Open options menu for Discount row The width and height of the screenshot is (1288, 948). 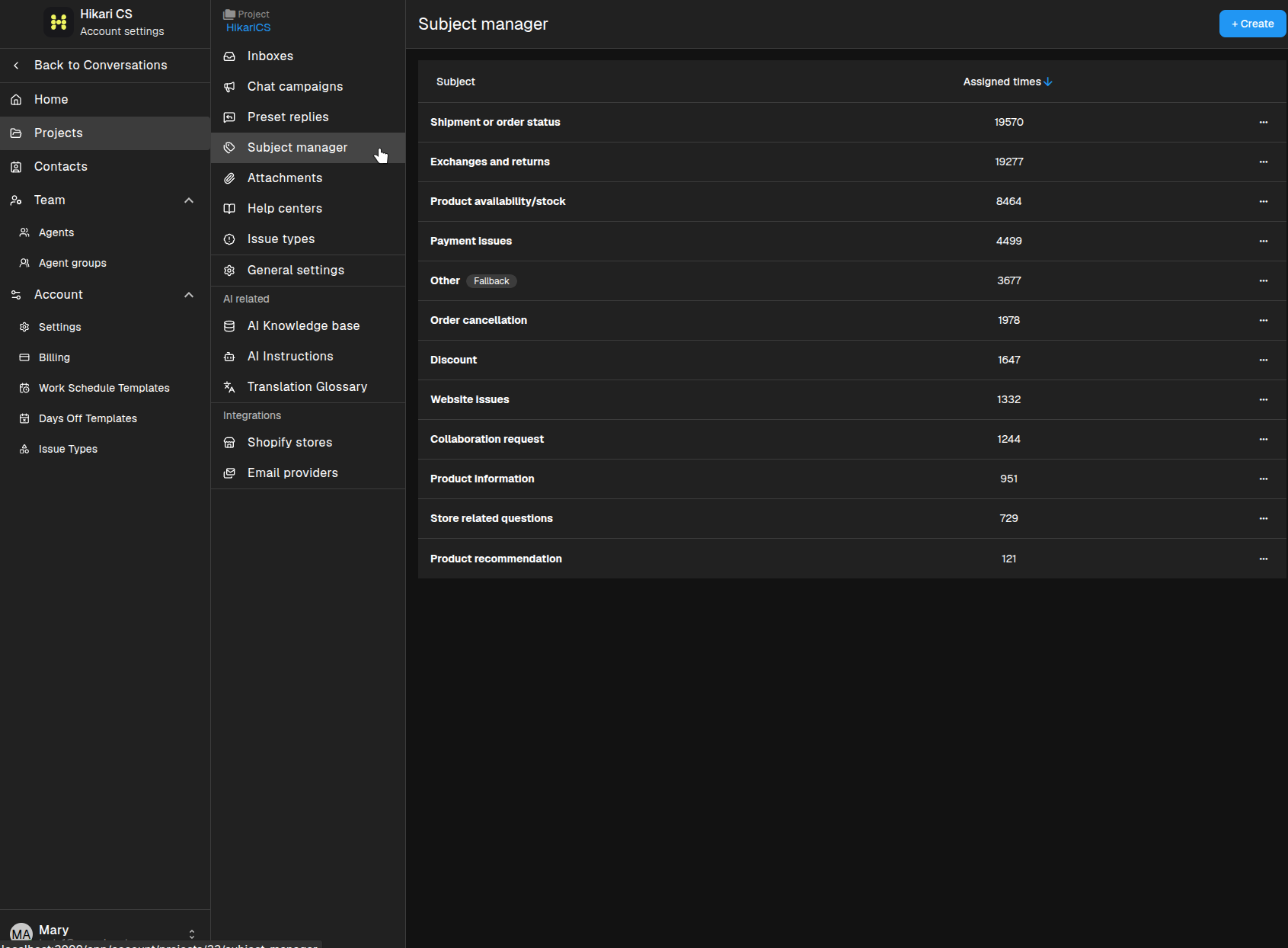[x=1264, y=360]
